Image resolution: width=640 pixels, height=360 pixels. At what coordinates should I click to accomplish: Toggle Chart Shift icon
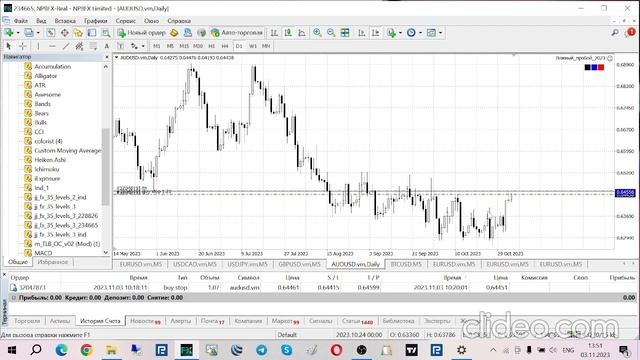tap(376, 33)
